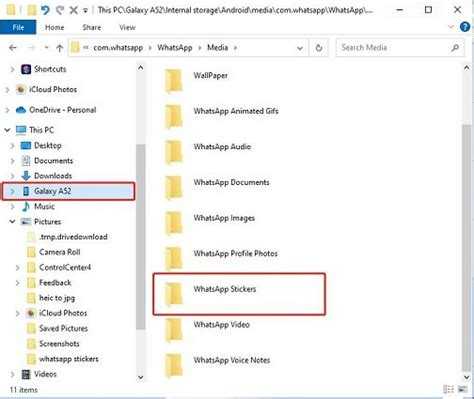This screenshot has width=474, height=399.
Task: Collapse the This PC node
Action: pyautogui.click(x=7, y=130)
